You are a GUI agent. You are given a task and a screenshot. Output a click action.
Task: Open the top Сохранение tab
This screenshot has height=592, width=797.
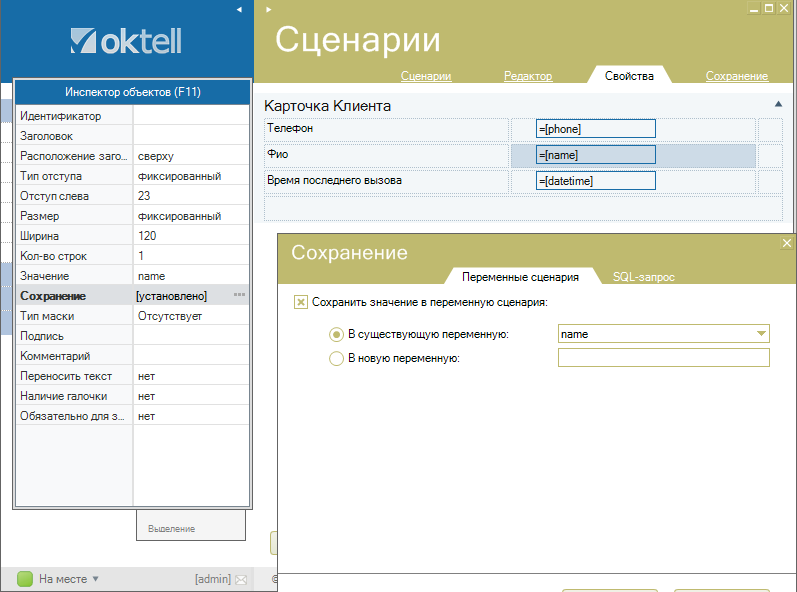[x=736, y=76]
